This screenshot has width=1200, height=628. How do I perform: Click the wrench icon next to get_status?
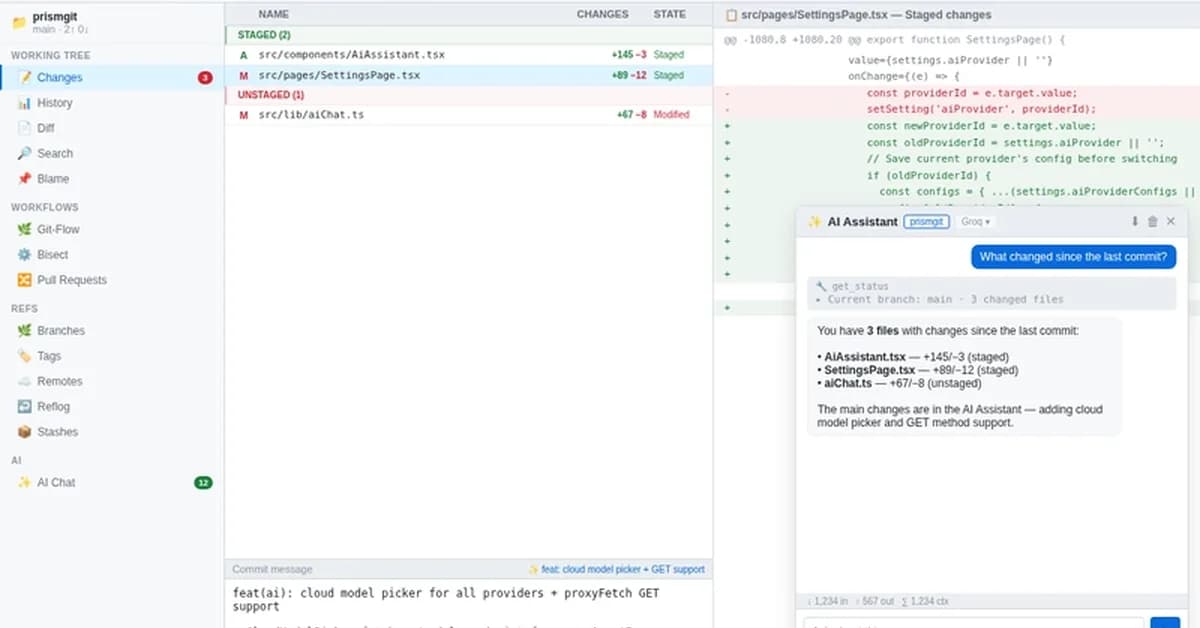pyautogui.click(x=822, y=286)
